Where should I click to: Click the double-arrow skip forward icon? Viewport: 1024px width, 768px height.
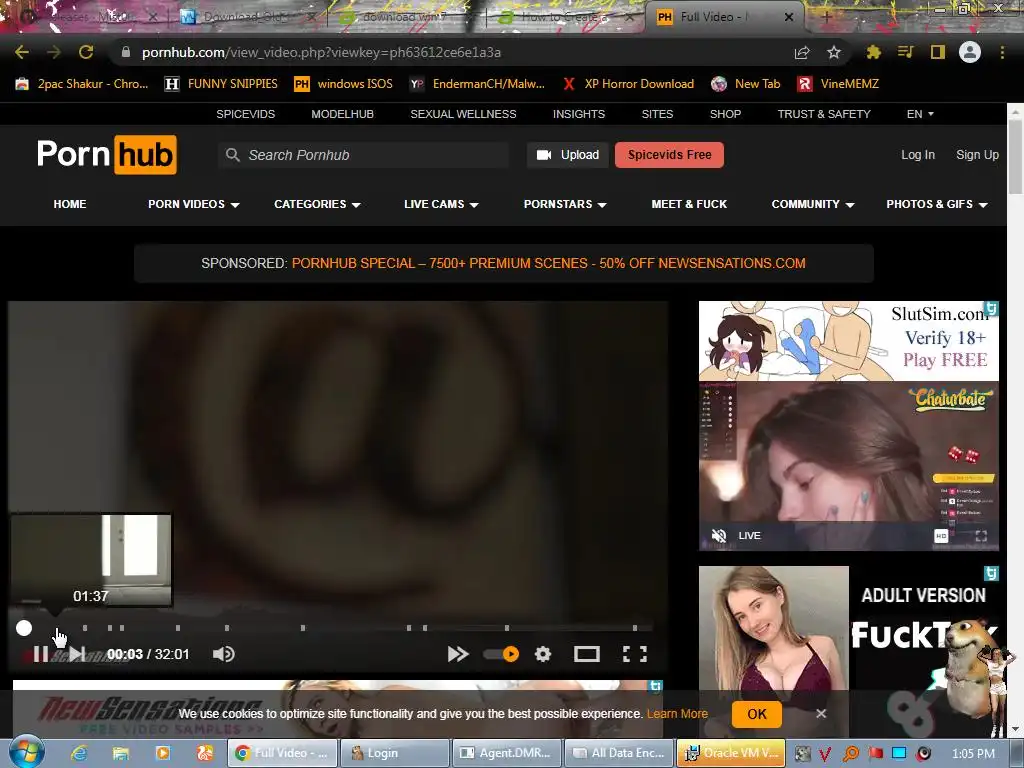[x=458, y=654]
